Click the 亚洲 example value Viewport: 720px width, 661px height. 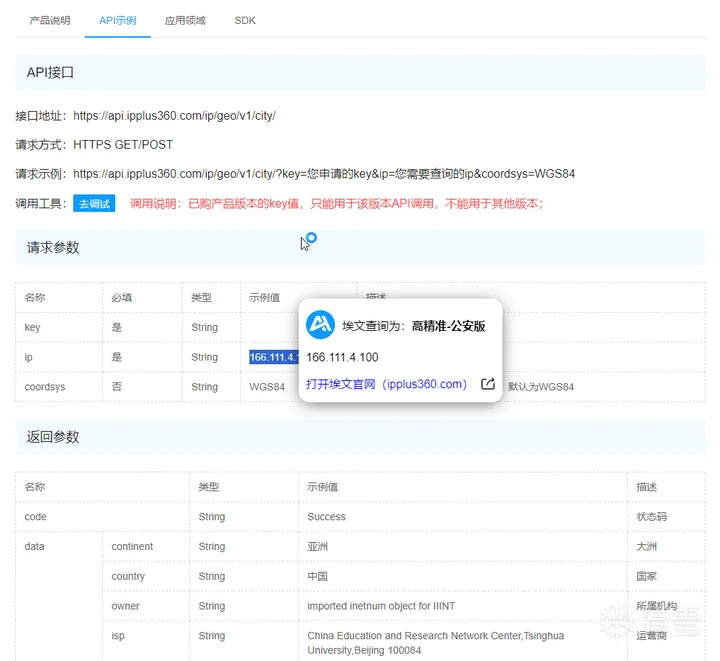(317, 547)
